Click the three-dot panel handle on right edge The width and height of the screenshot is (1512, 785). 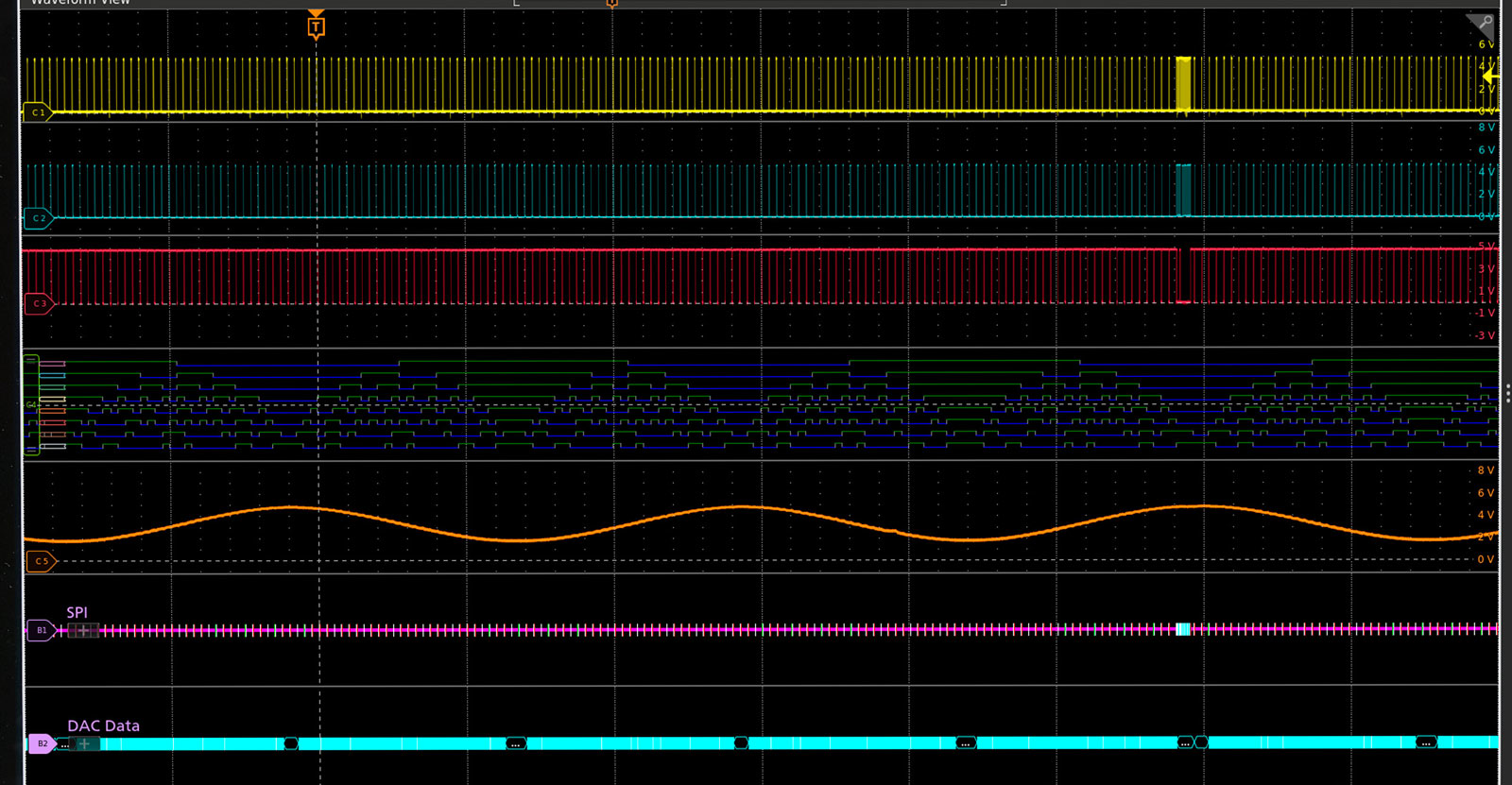point(1507,394)
